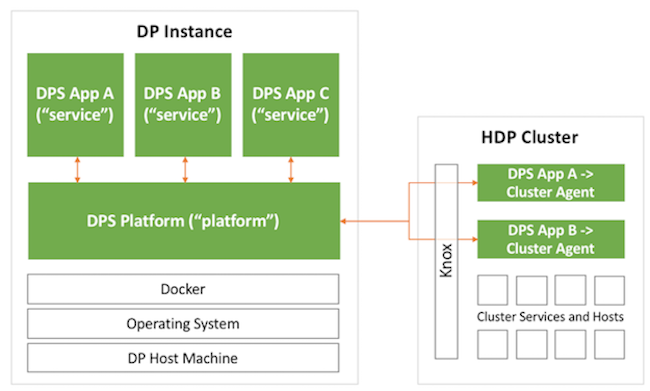Click last empty host square, top row

pos(609,290)
